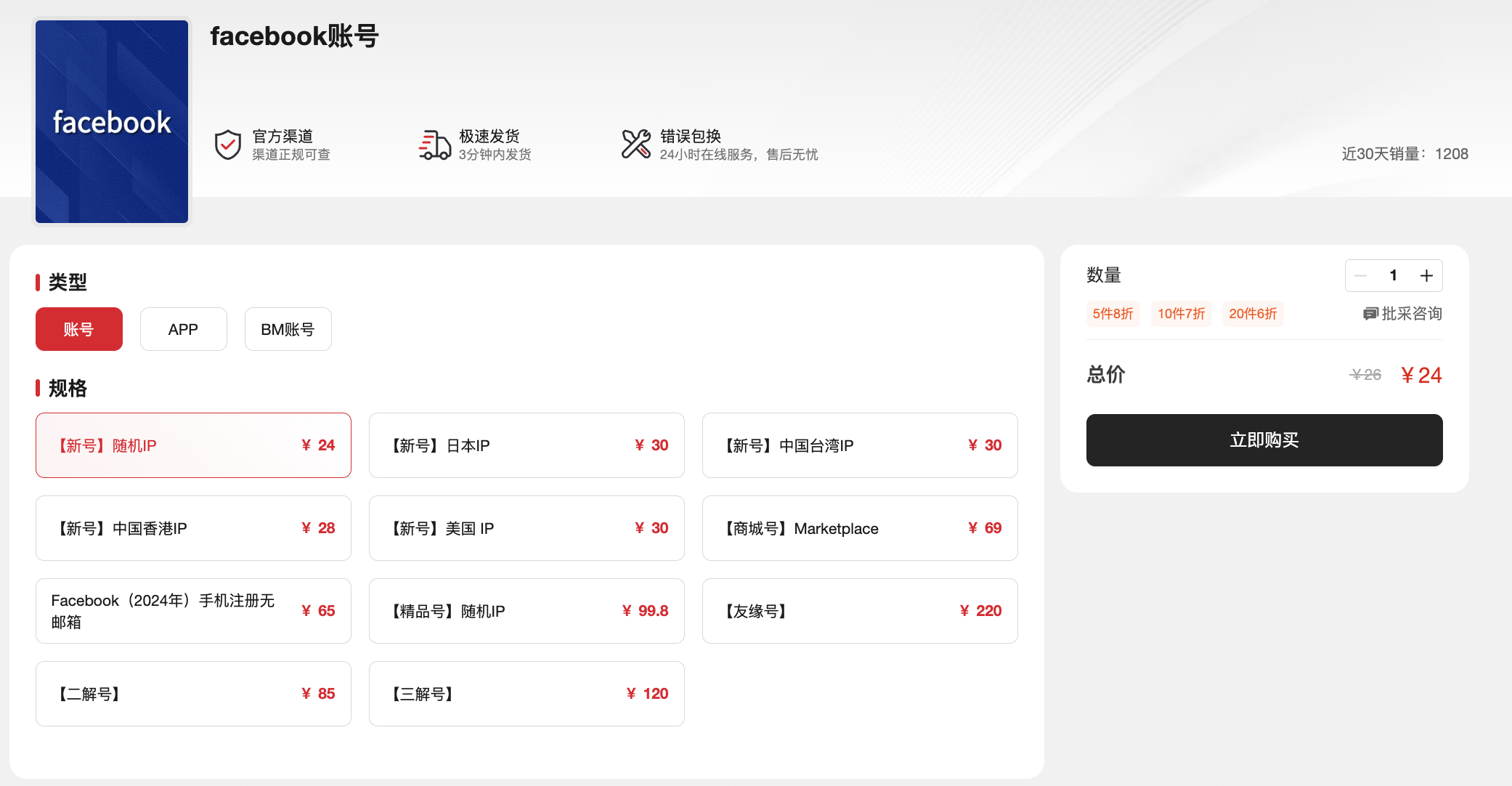Choose the 【三解号】 option
The height and width of the screenshot is (786, 1512).
(527, 694)
